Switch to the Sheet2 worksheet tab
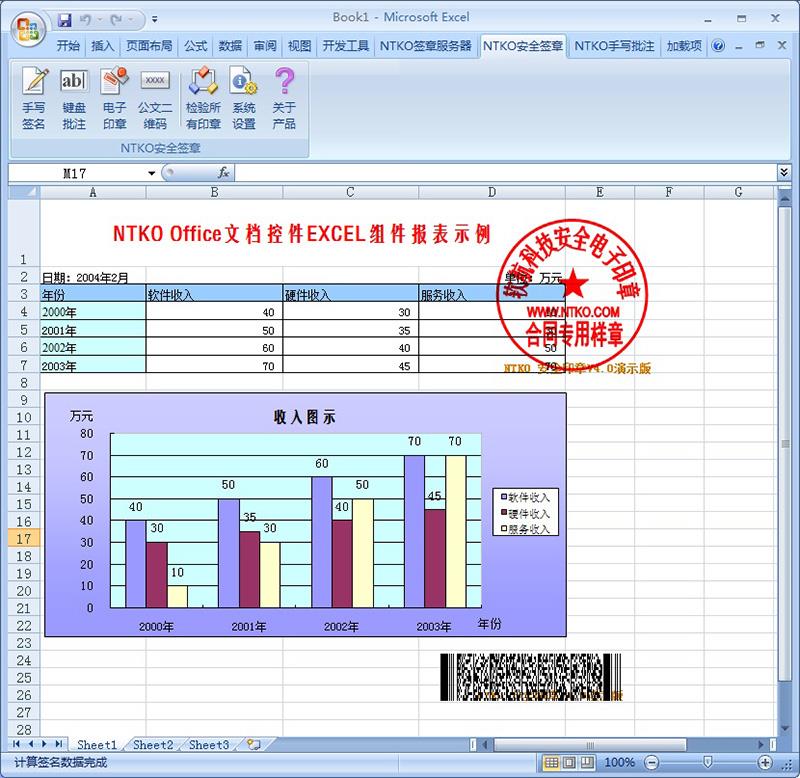The height and width of the screenshot is (778, 800). [x=153, y=745]
